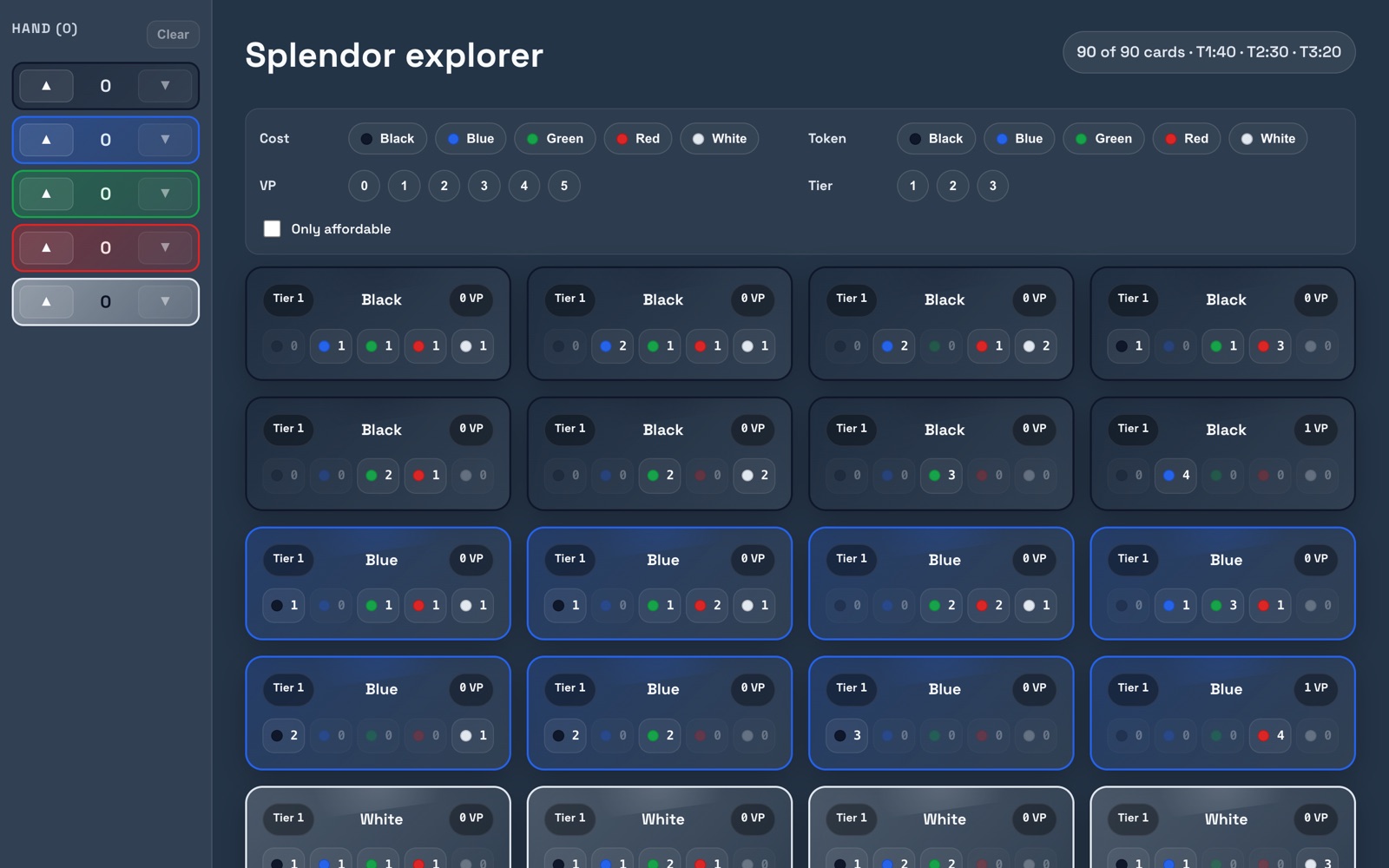Filter by Green token
The height and width of the screenshot is (868, 1389).
click(1104, 139)
